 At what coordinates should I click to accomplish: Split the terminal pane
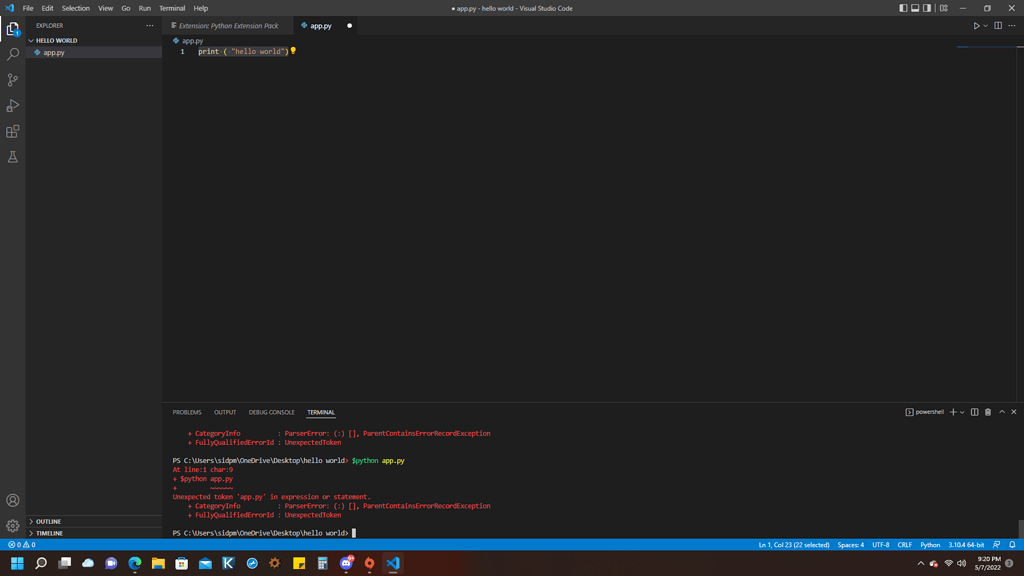coord(975,411)
